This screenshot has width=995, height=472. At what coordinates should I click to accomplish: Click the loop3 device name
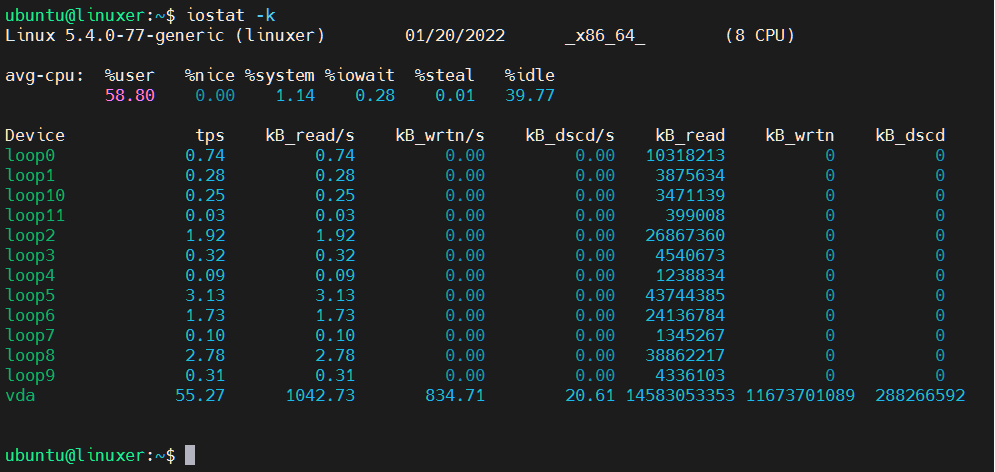(30, 256)
